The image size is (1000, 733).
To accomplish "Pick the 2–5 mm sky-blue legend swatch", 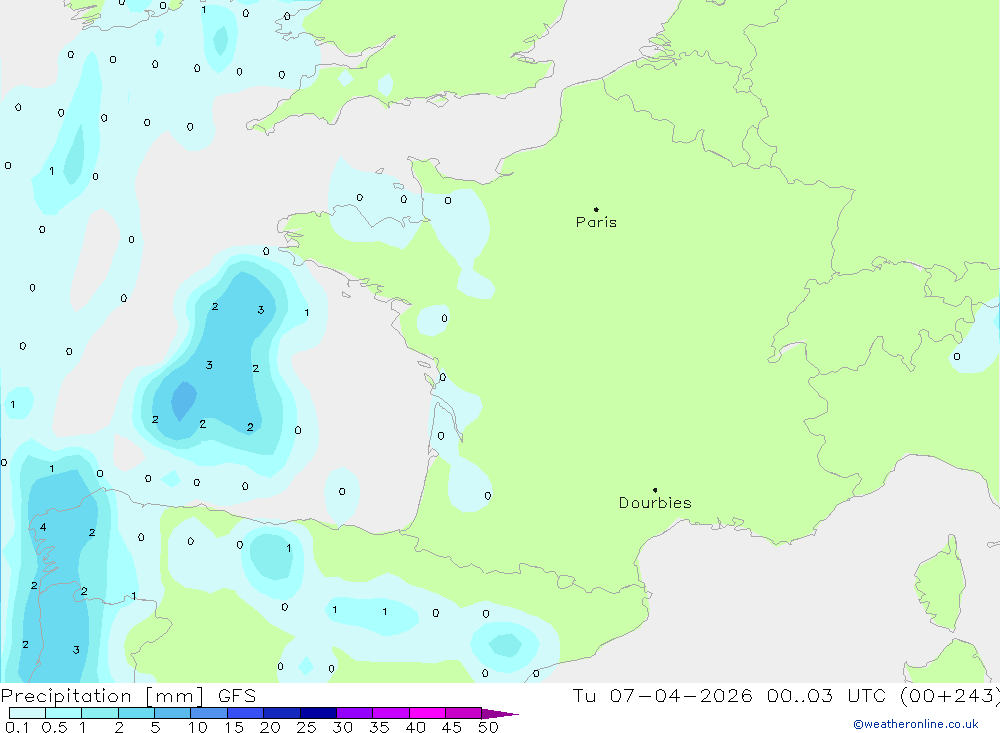I will (136, 713).
